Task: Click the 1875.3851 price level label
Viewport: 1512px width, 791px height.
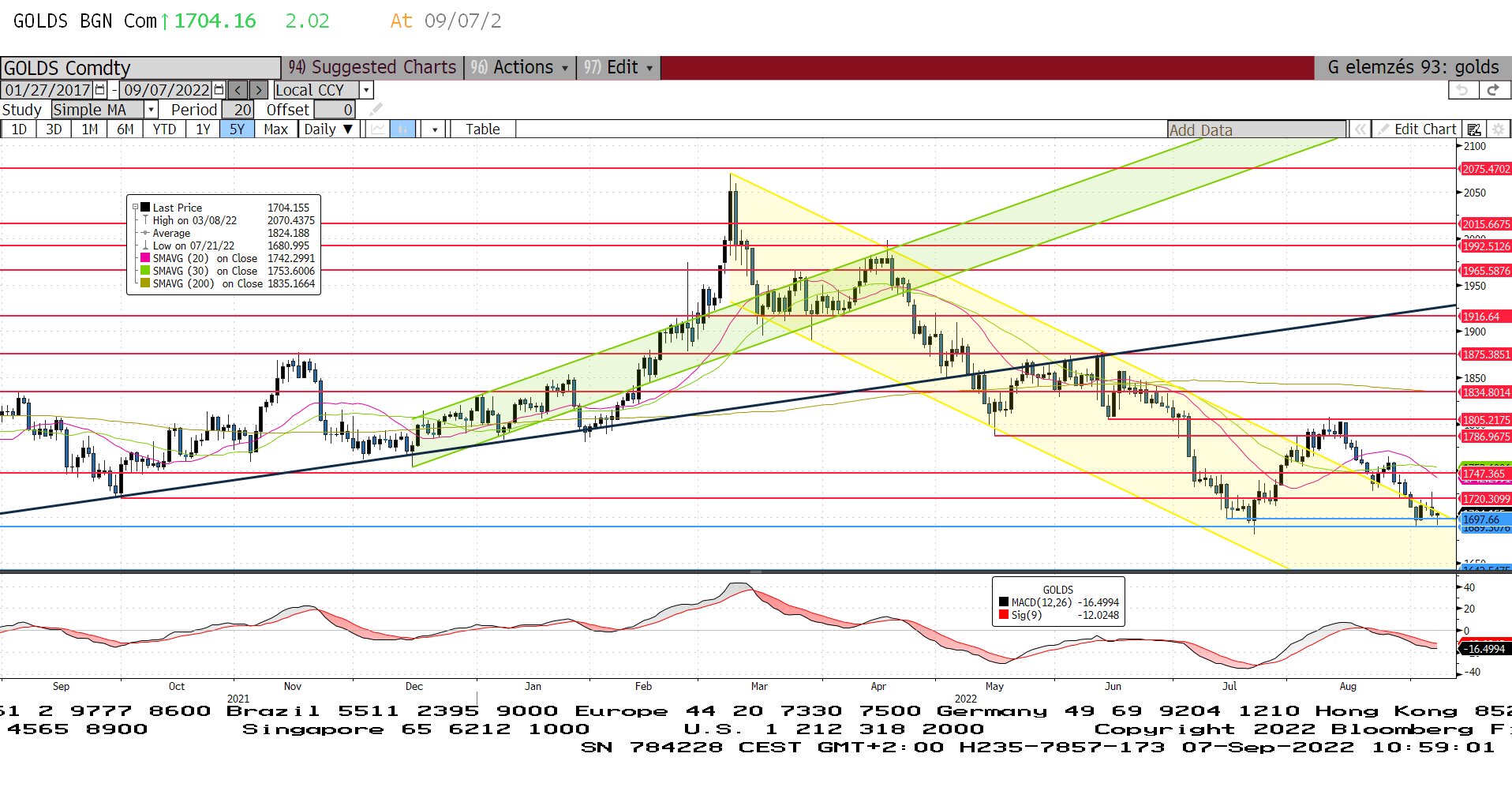Action: point(1486,355)
